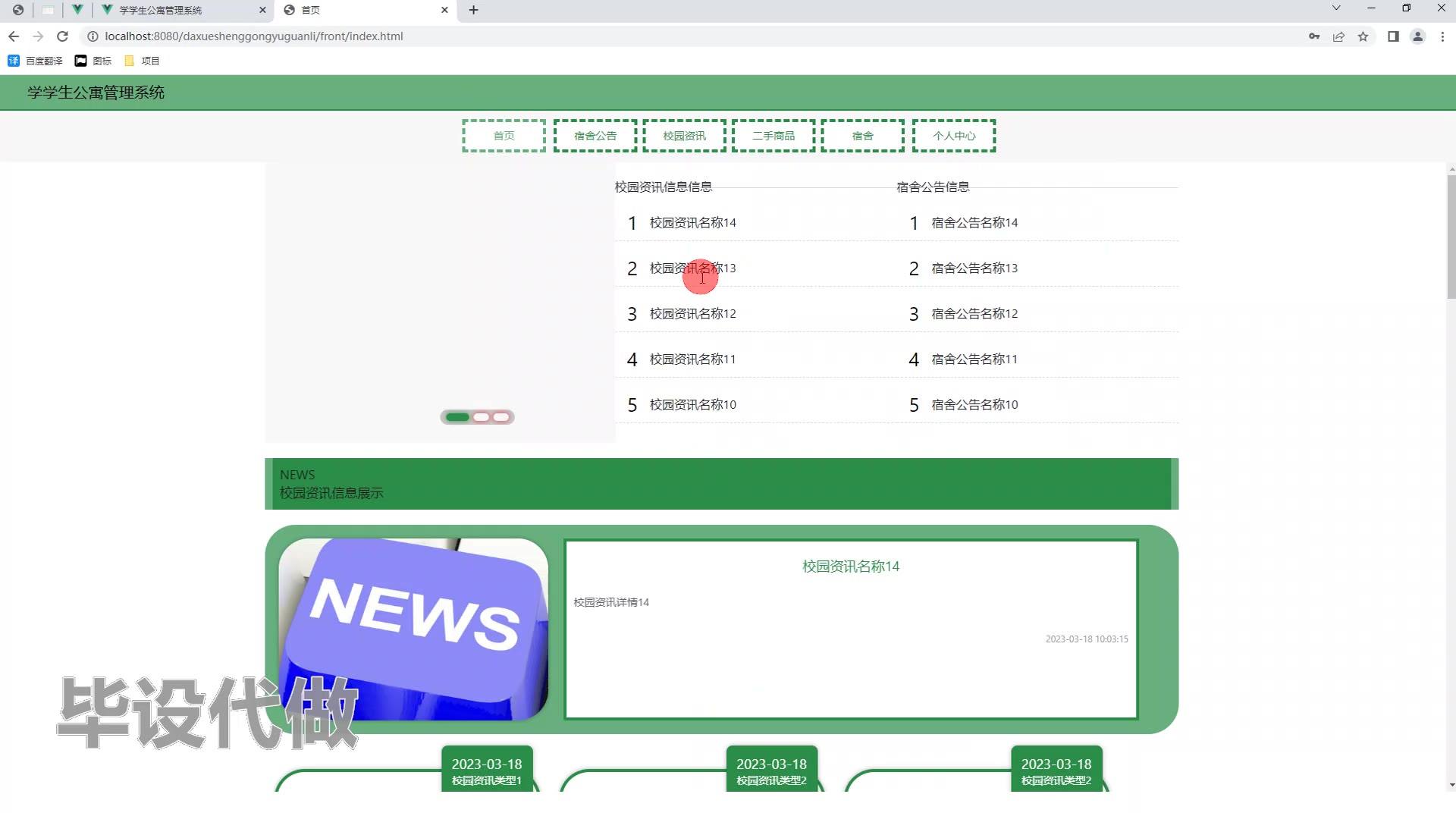The width and height of the screenshot is (1456, 813).
Task: Open the 项目 bookmarks folder
Action: pyautogui.click(x=142, y=61)
